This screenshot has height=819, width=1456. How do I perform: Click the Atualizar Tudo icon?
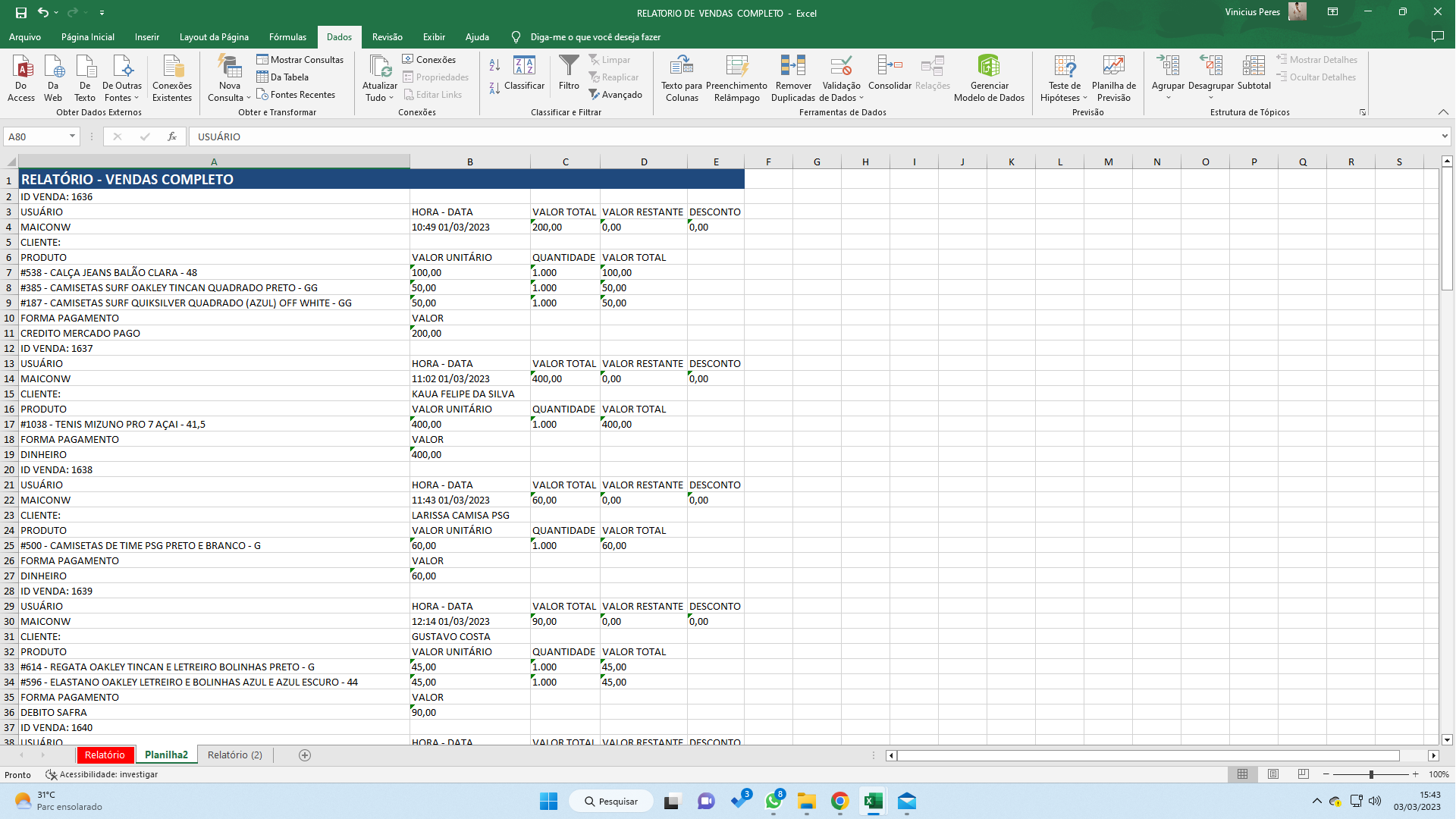tap(380, 67)
